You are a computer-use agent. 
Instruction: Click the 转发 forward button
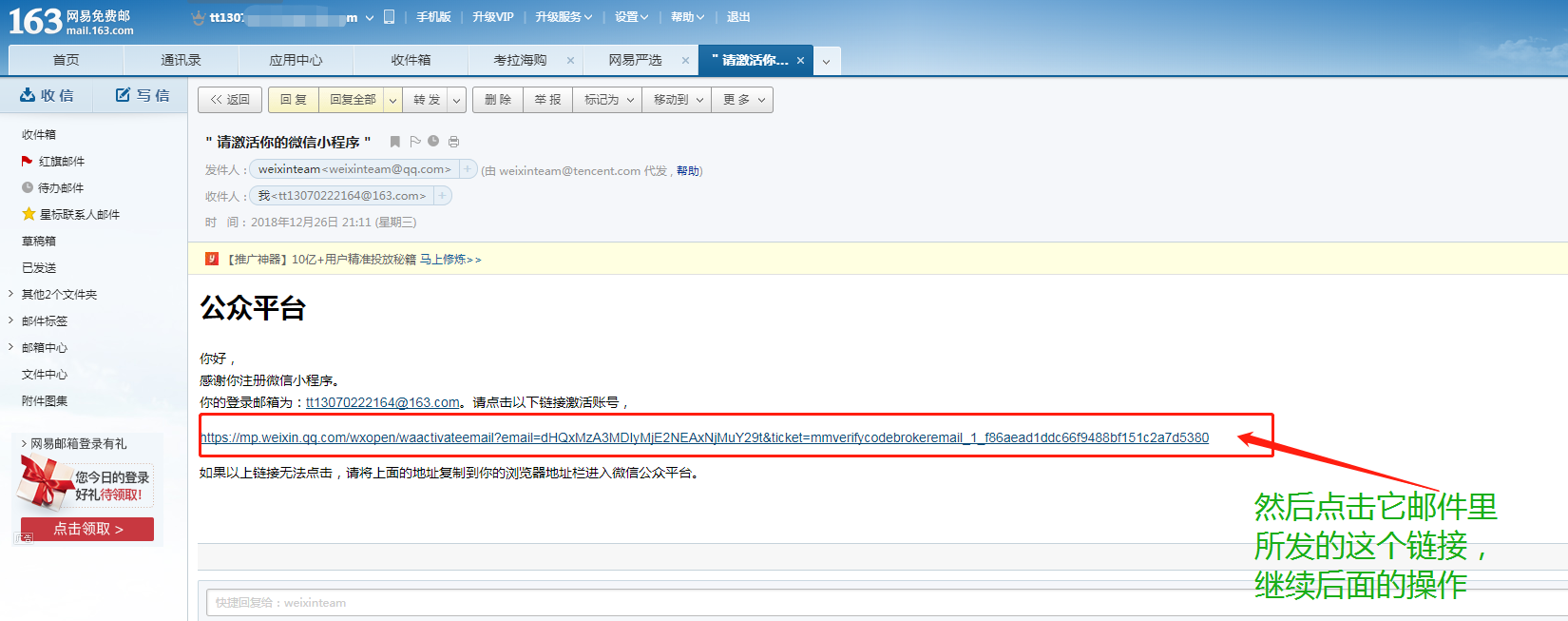pyautogui.click(x=427, y=100)
